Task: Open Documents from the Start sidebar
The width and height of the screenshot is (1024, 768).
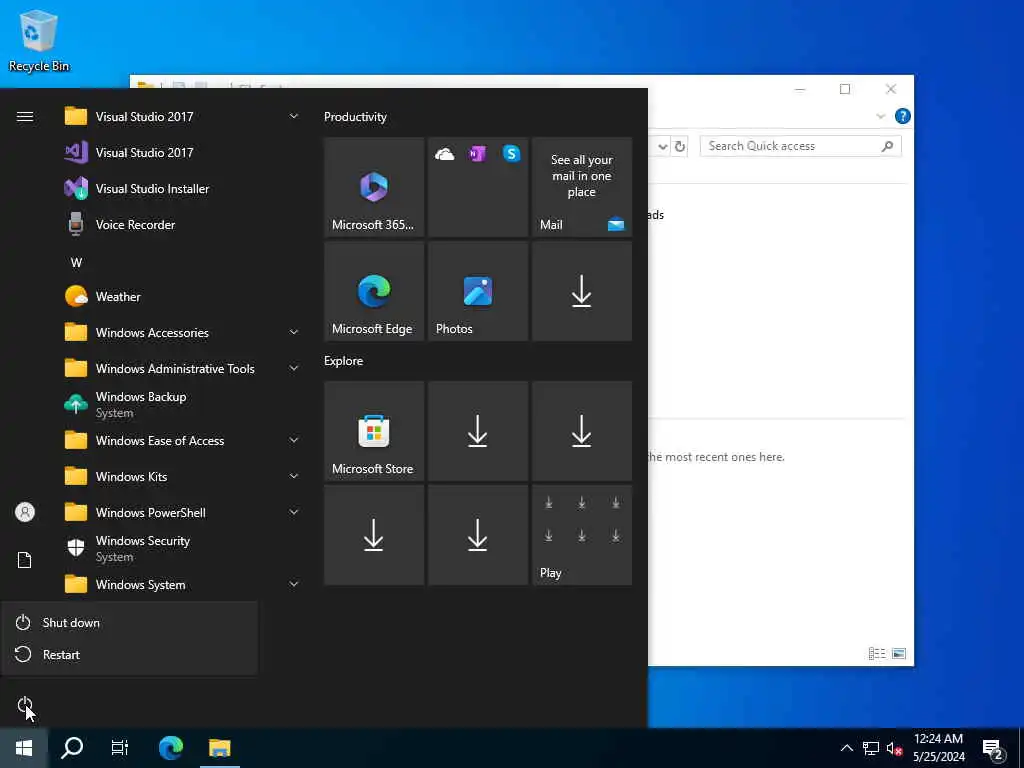Action: point(25,560)
